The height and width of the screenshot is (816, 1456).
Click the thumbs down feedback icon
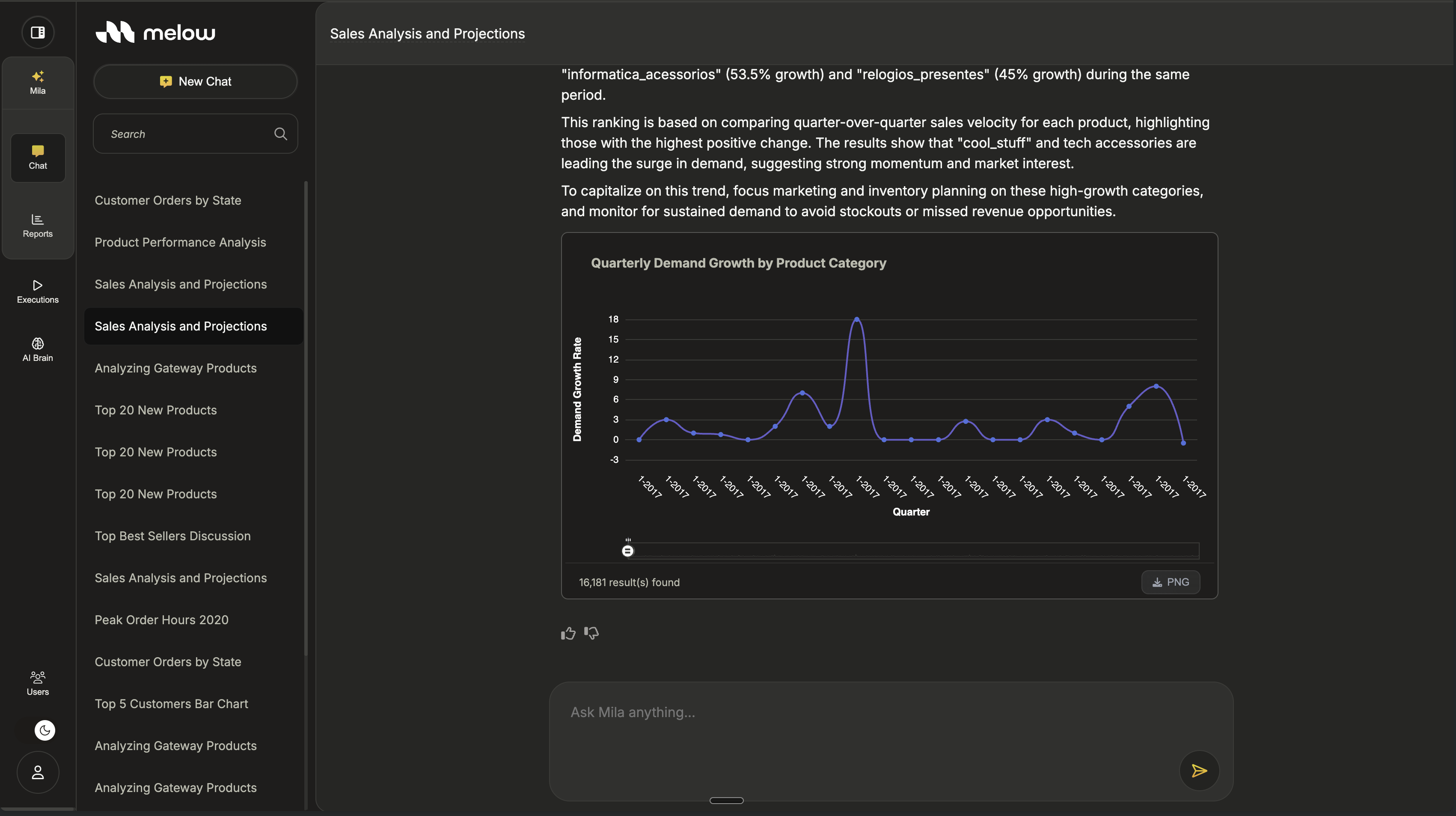pyautogui.click(x=591, y=633)
